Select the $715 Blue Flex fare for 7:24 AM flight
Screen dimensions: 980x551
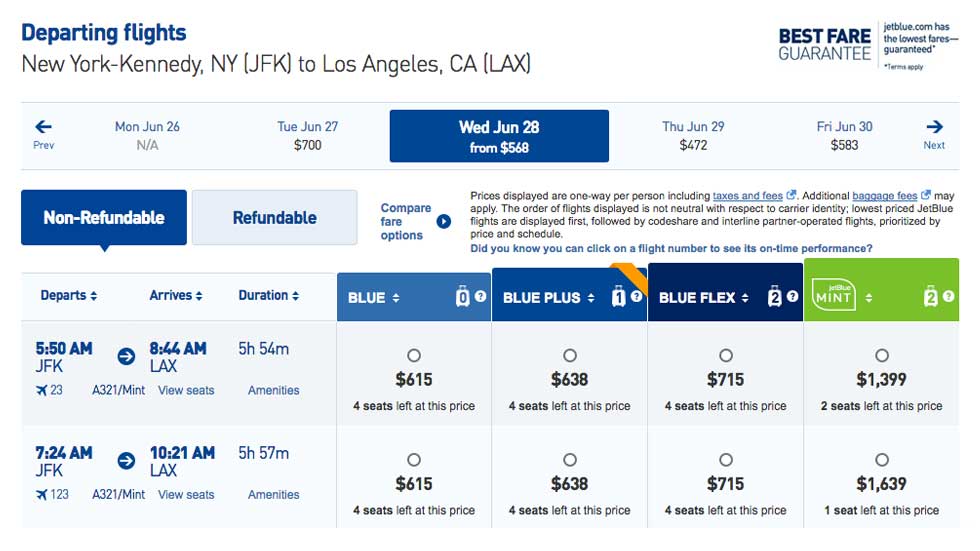726,460
